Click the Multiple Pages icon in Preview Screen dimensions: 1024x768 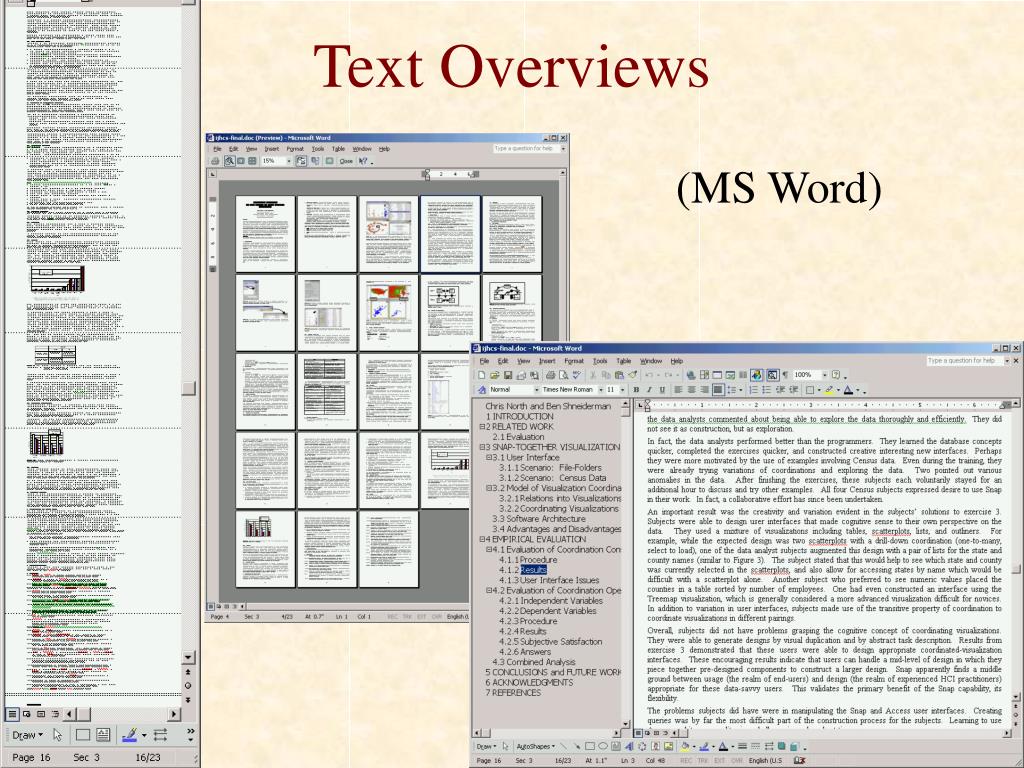click(252, 161)
